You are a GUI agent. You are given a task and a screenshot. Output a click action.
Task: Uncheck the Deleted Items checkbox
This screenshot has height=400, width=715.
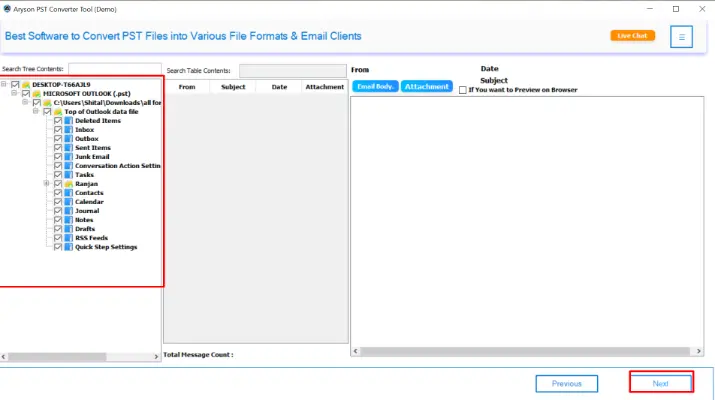coord(58,121)
